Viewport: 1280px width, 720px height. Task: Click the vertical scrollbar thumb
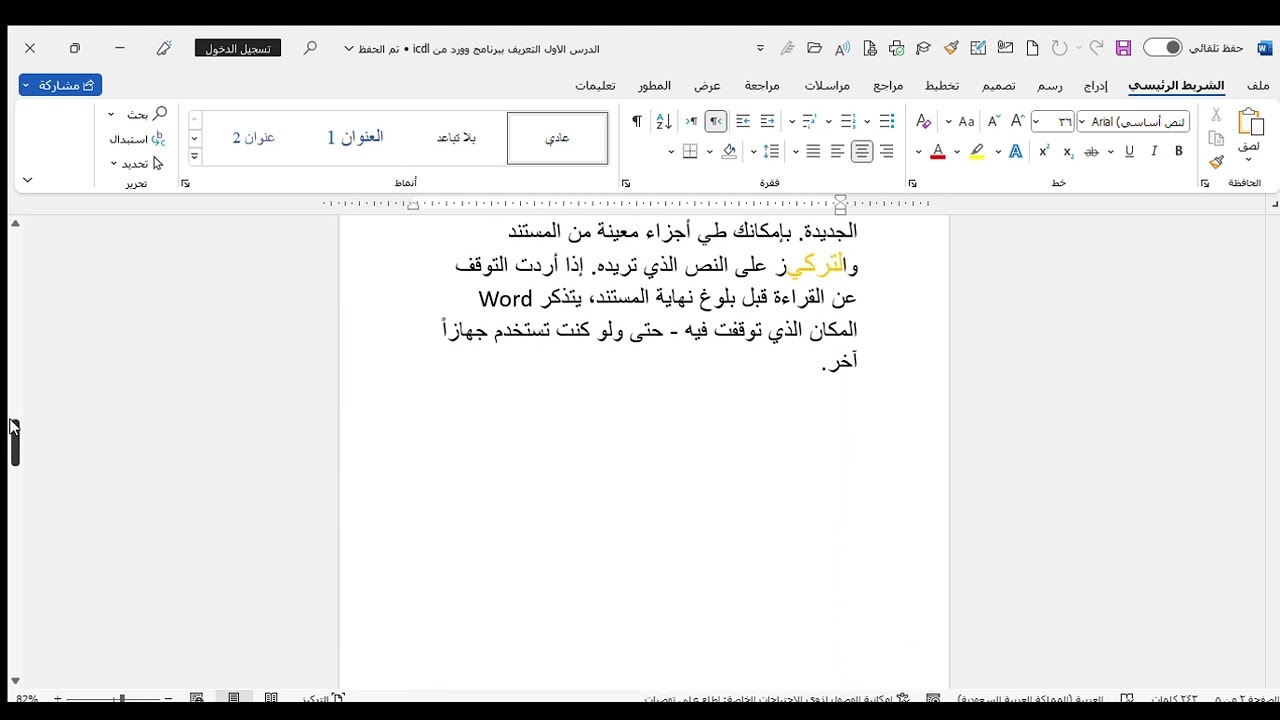click(x=15, y=442)
